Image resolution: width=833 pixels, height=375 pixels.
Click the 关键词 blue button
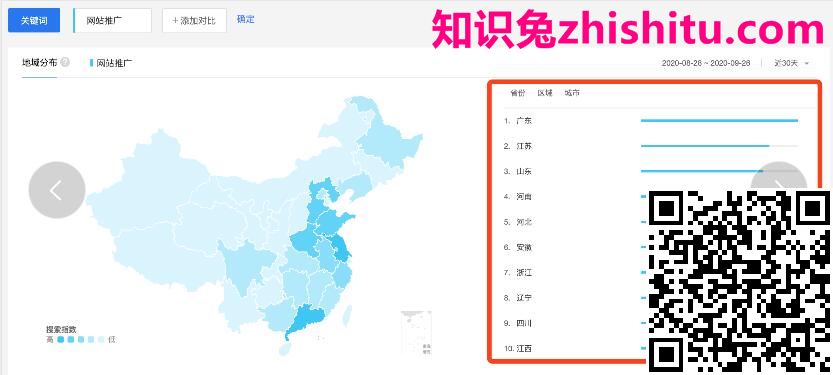click(x=34, y=21)
